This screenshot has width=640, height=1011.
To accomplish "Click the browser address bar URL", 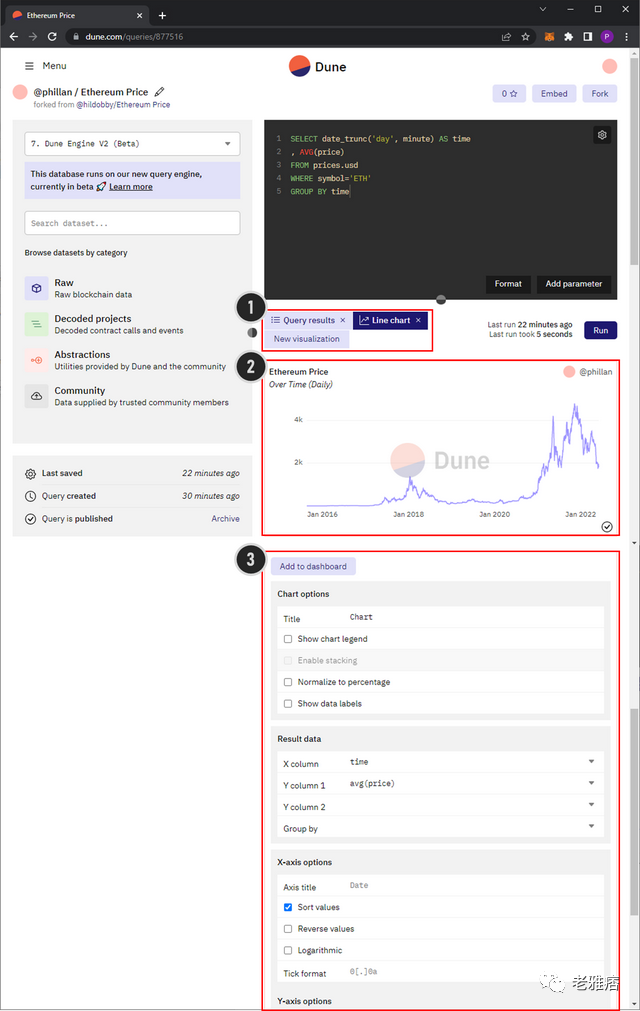I will click(x=134, y=37).
